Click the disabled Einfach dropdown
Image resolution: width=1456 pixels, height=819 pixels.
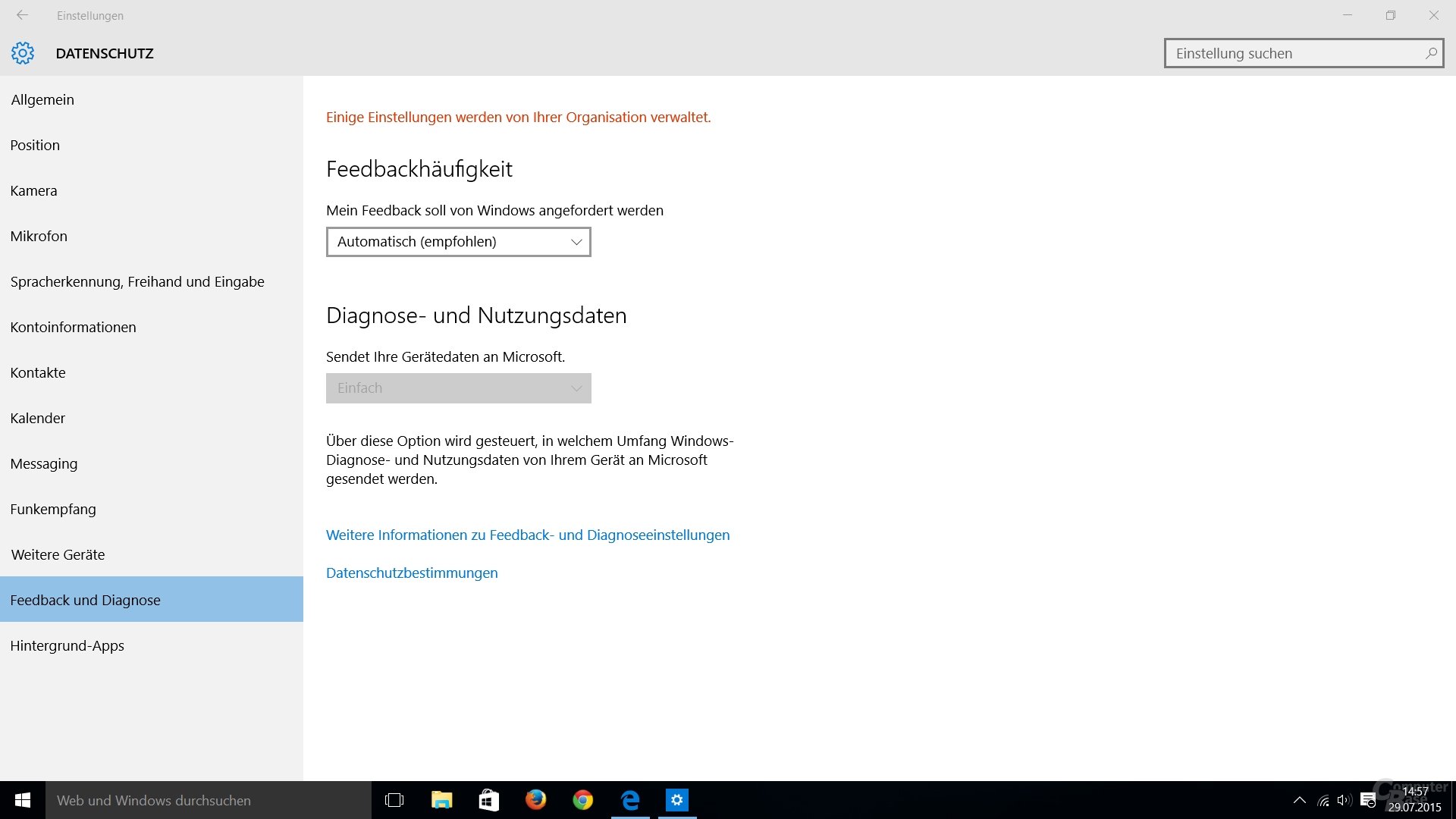click(458, 388)
